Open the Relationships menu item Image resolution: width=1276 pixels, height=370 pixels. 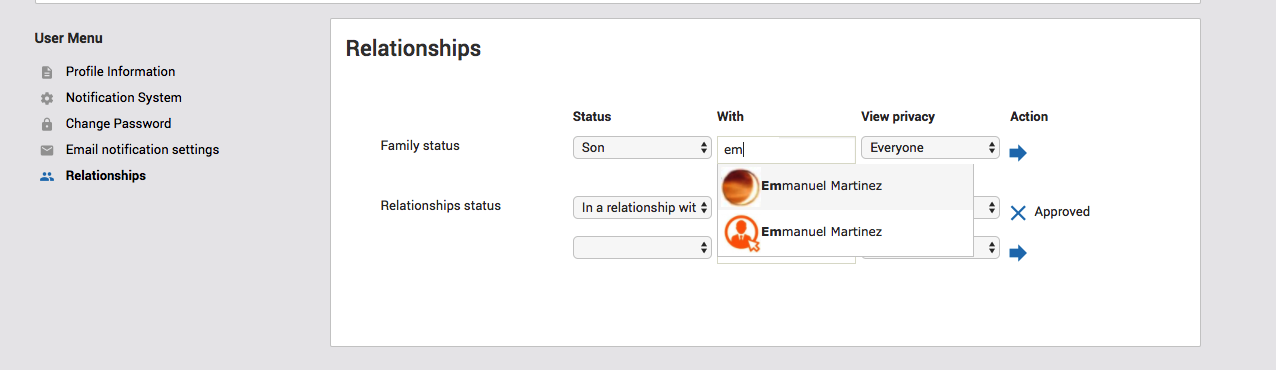click(106, 176)
